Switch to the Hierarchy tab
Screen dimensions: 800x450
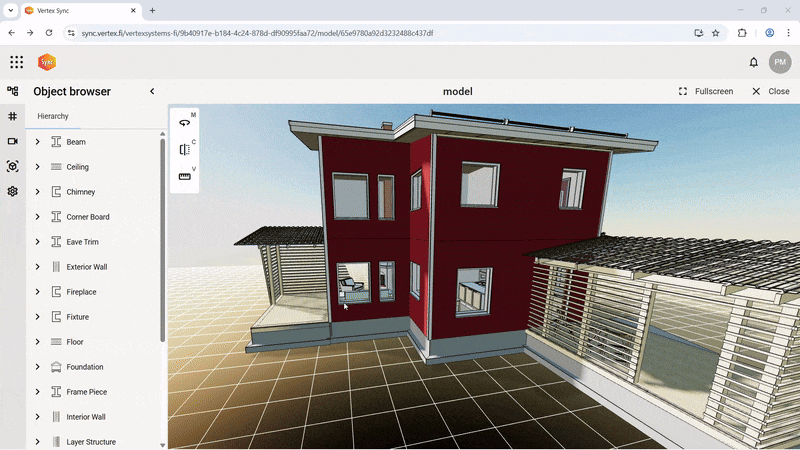53,116
